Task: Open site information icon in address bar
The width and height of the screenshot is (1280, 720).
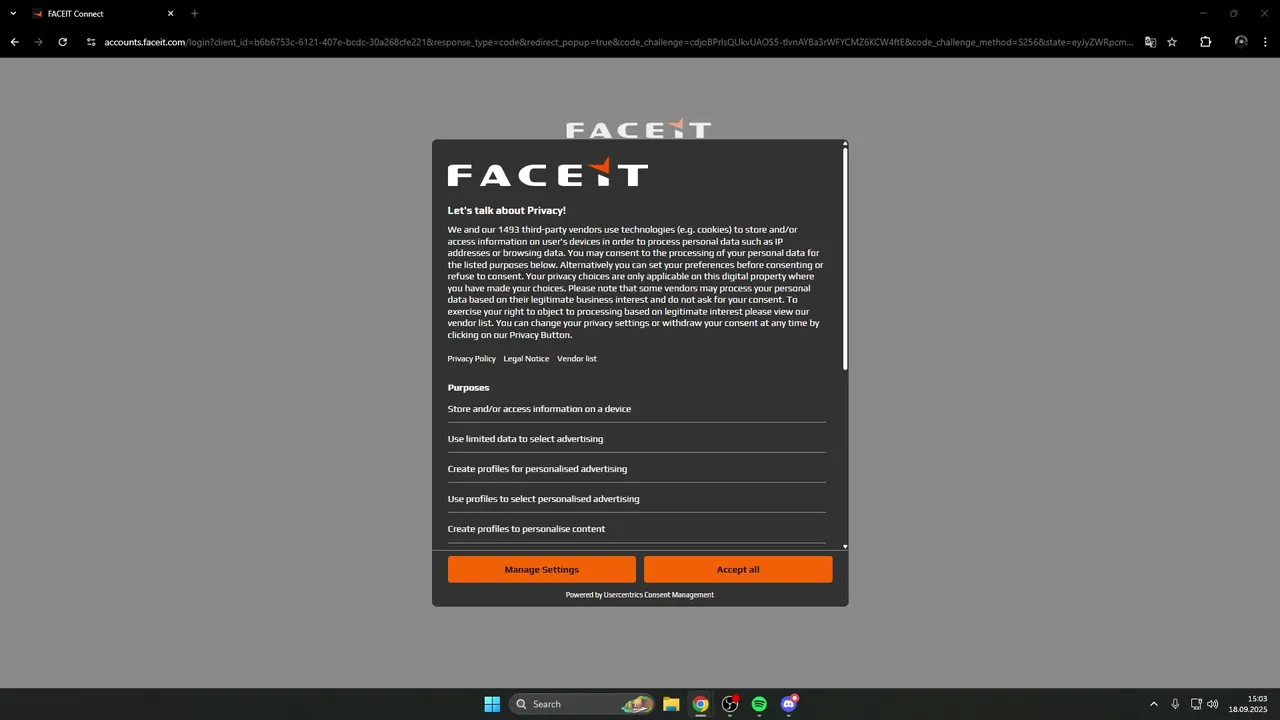Action: click(91, 42)
